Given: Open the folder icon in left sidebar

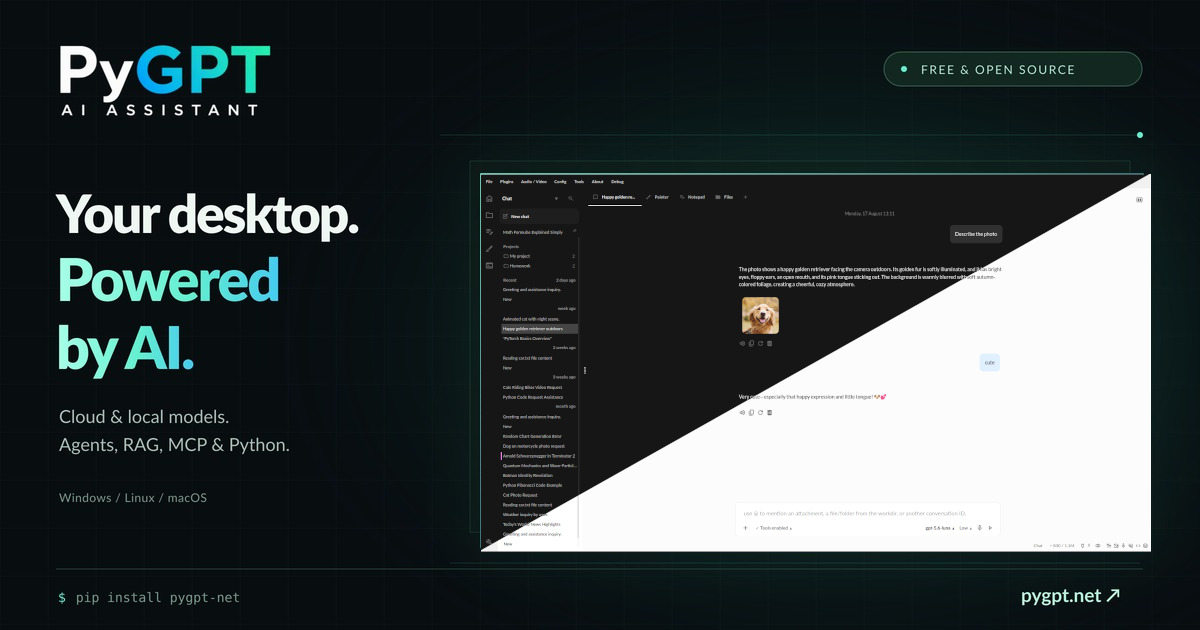Looking at the screenshot, I should tap(489, 215).
